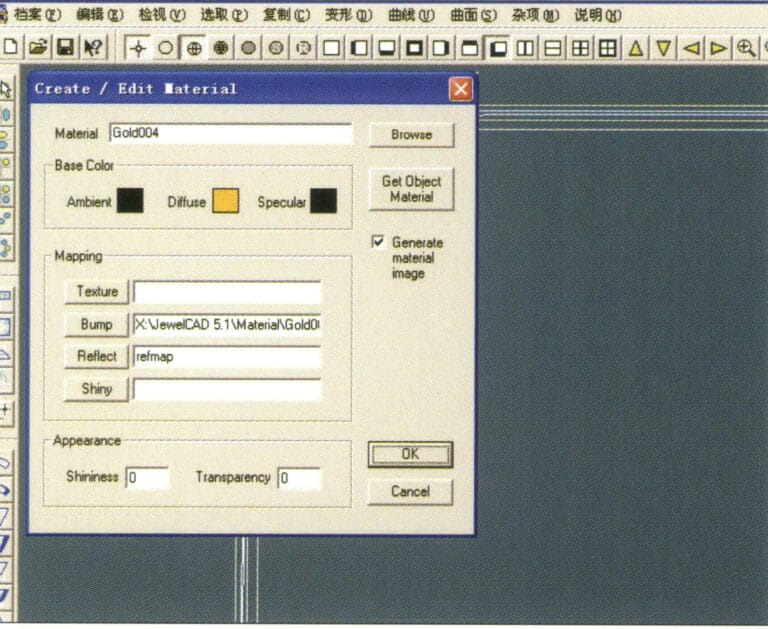The image size is (768, 629).
Task: Show the bold four-pane grid view icon
Action: [x=608, y=48]
